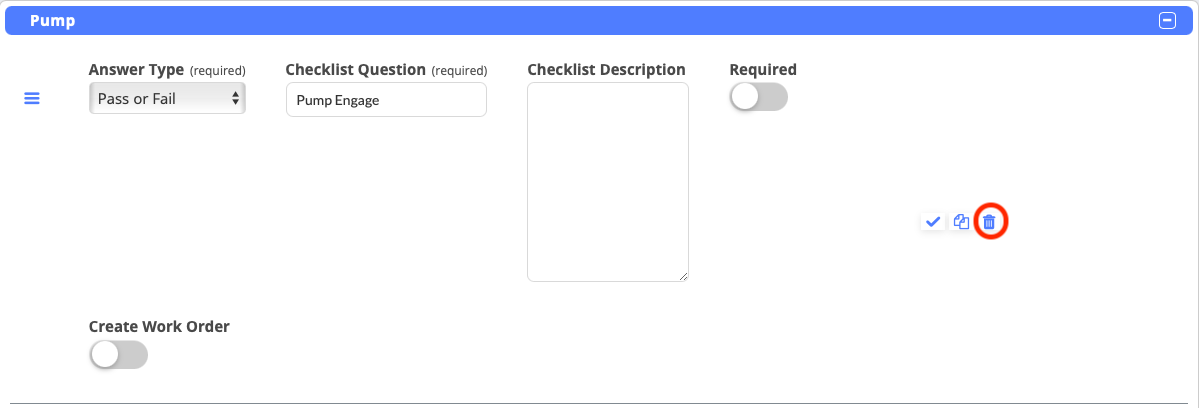Click the Pump section title text
The height and width of the screenshot is (408, 1199).
[53, 20]
